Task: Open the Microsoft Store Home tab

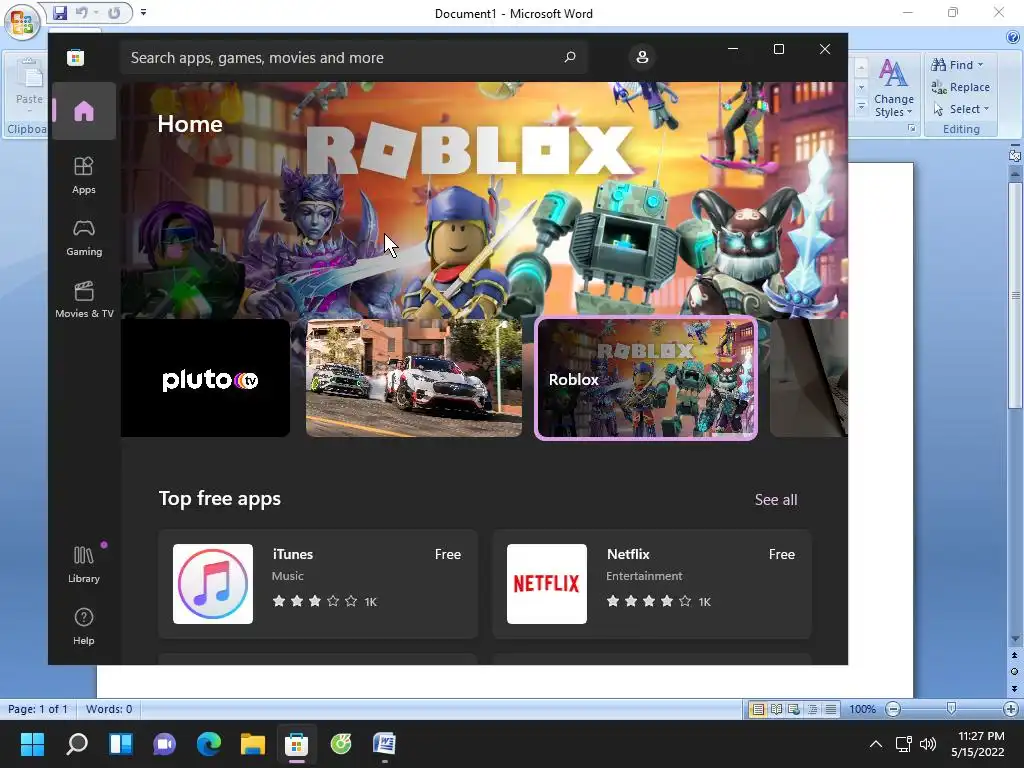Action: (84, 111)
